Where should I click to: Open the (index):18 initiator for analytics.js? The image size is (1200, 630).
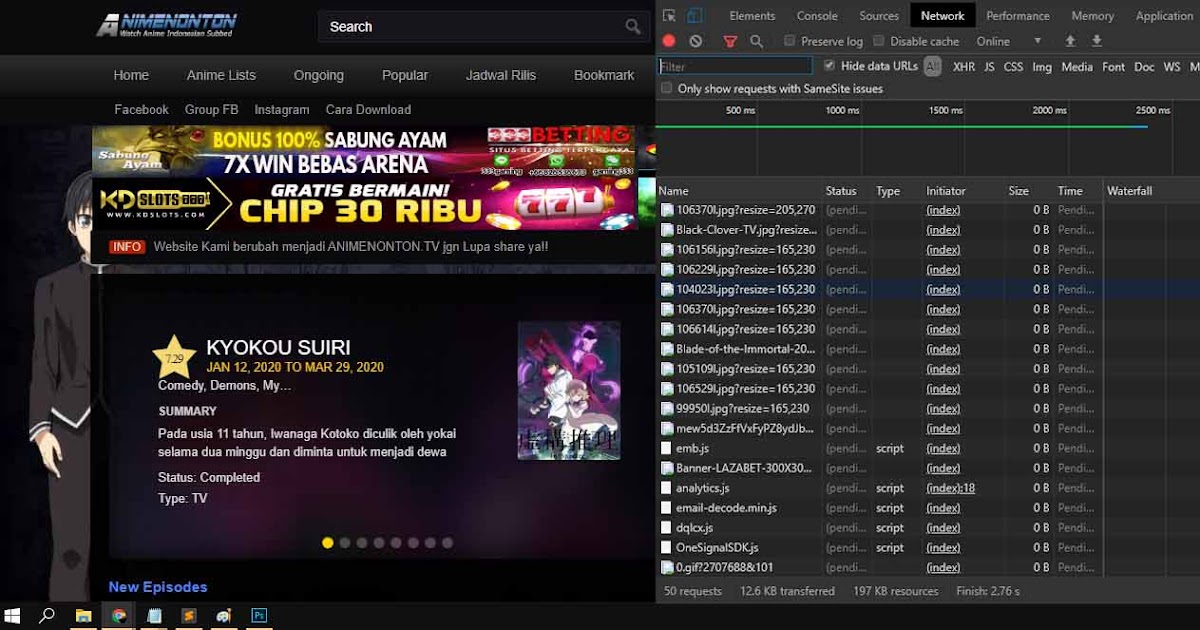click(951, 488)
